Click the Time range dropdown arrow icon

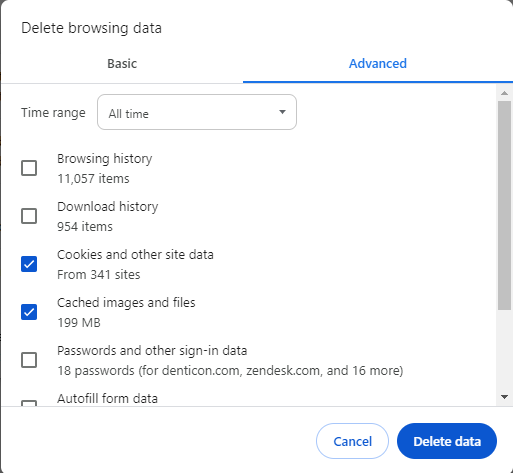[282, 112]
